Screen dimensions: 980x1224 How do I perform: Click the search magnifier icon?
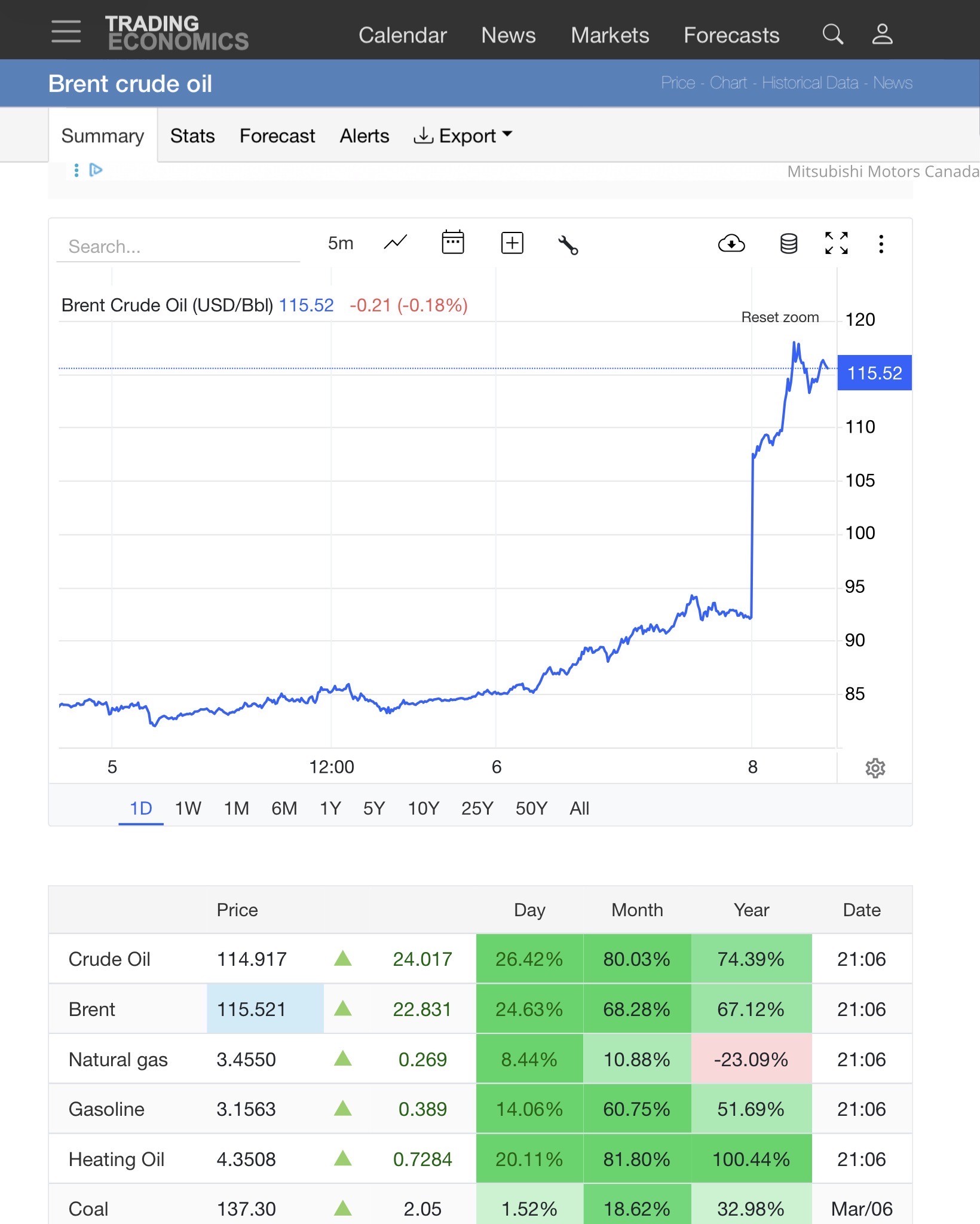click(832, 35)
